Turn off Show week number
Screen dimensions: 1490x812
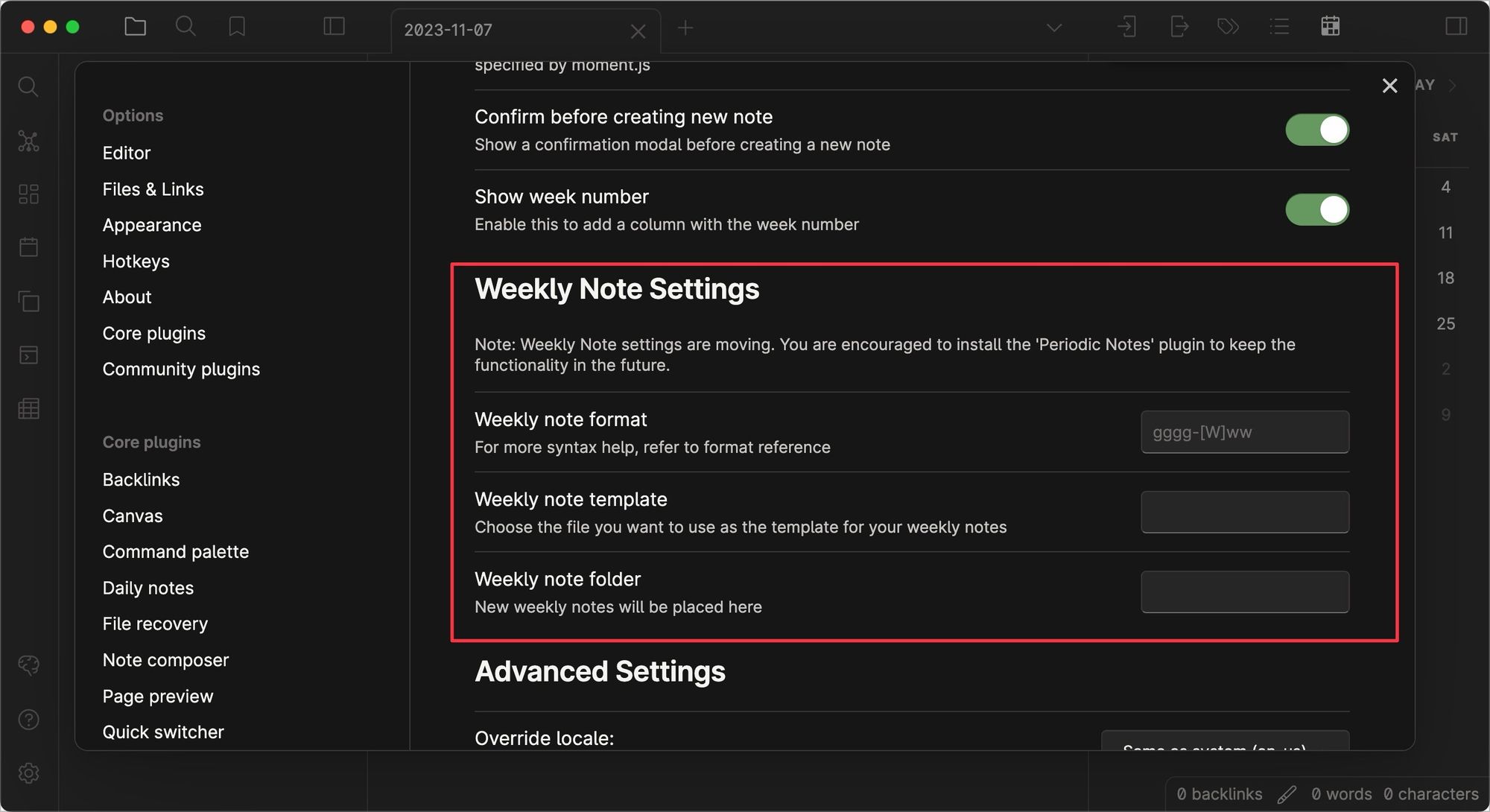tap(1317, 209)
